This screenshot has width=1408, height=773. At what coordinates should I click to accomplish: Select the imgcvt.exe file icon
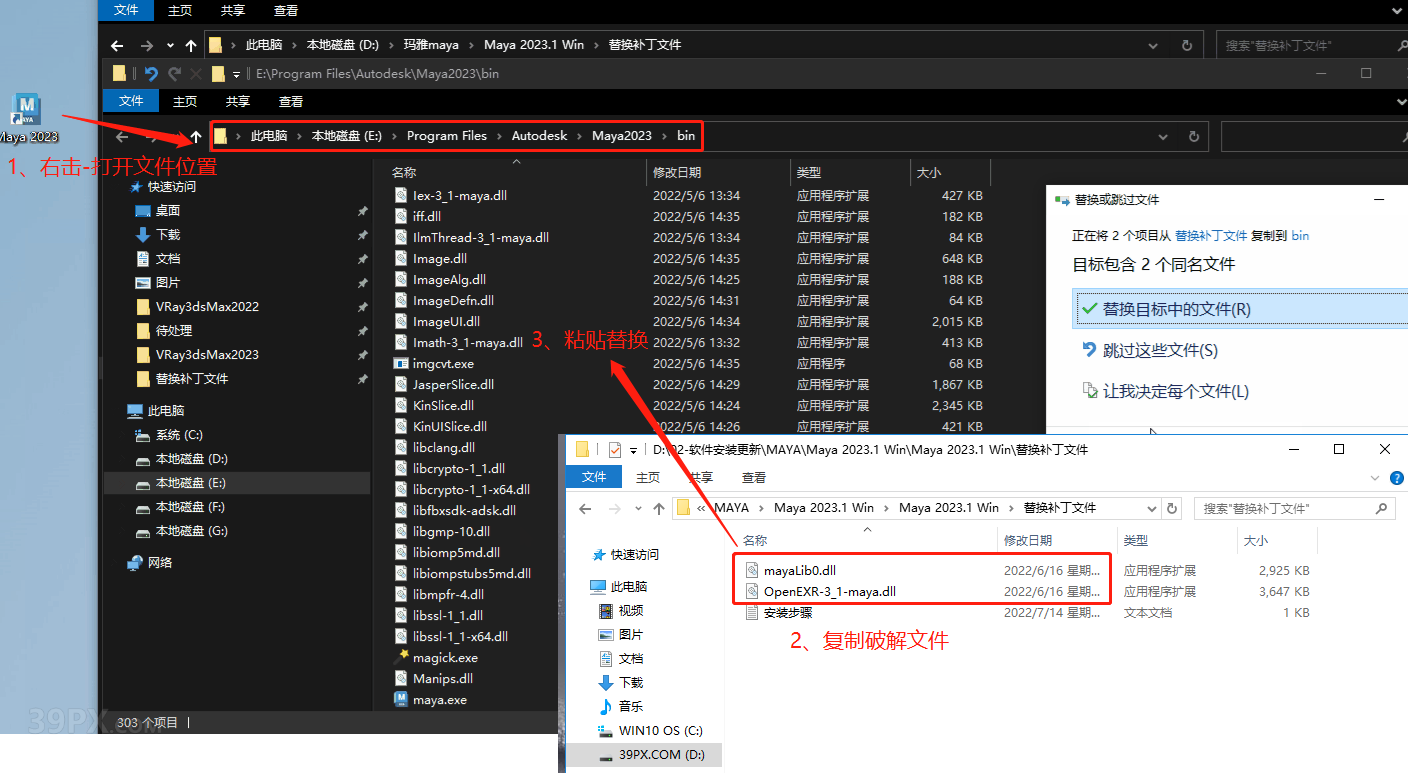click(401, 364)
